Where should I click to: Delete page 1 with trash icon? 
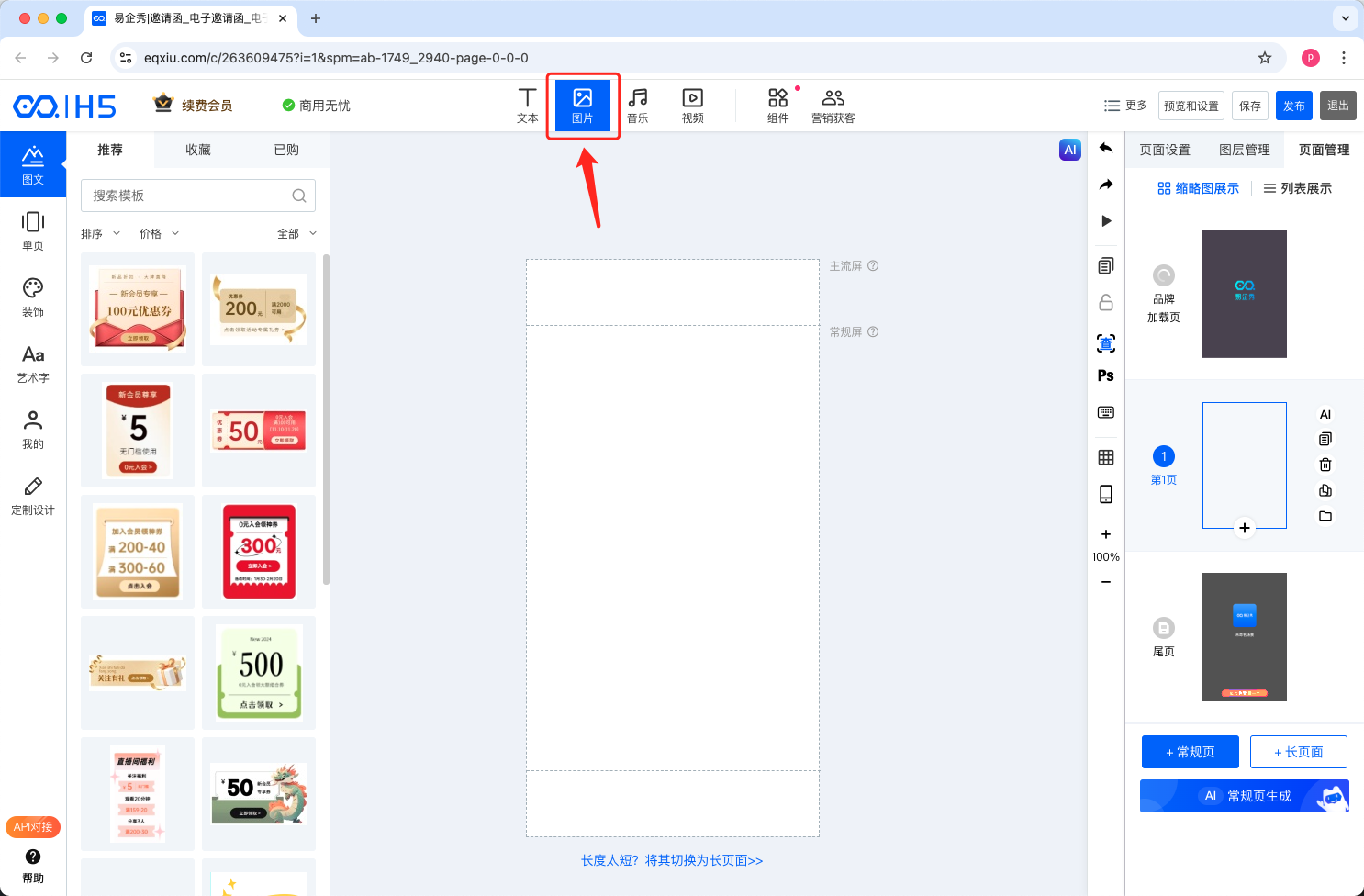[1325, 465]
